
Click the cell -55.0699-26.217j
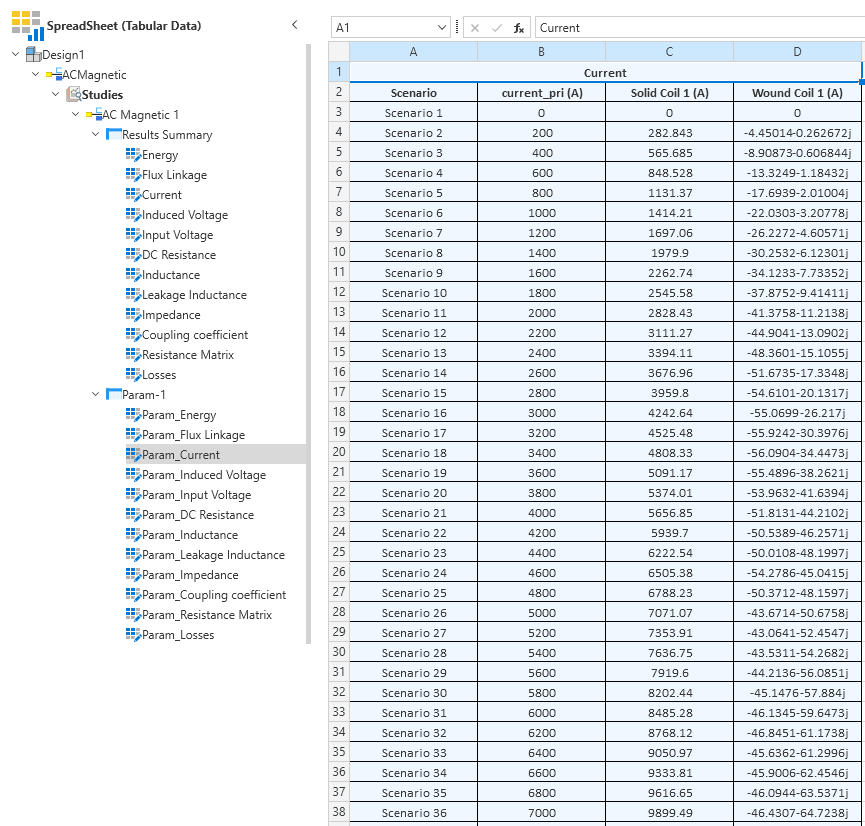pos(797,413)
